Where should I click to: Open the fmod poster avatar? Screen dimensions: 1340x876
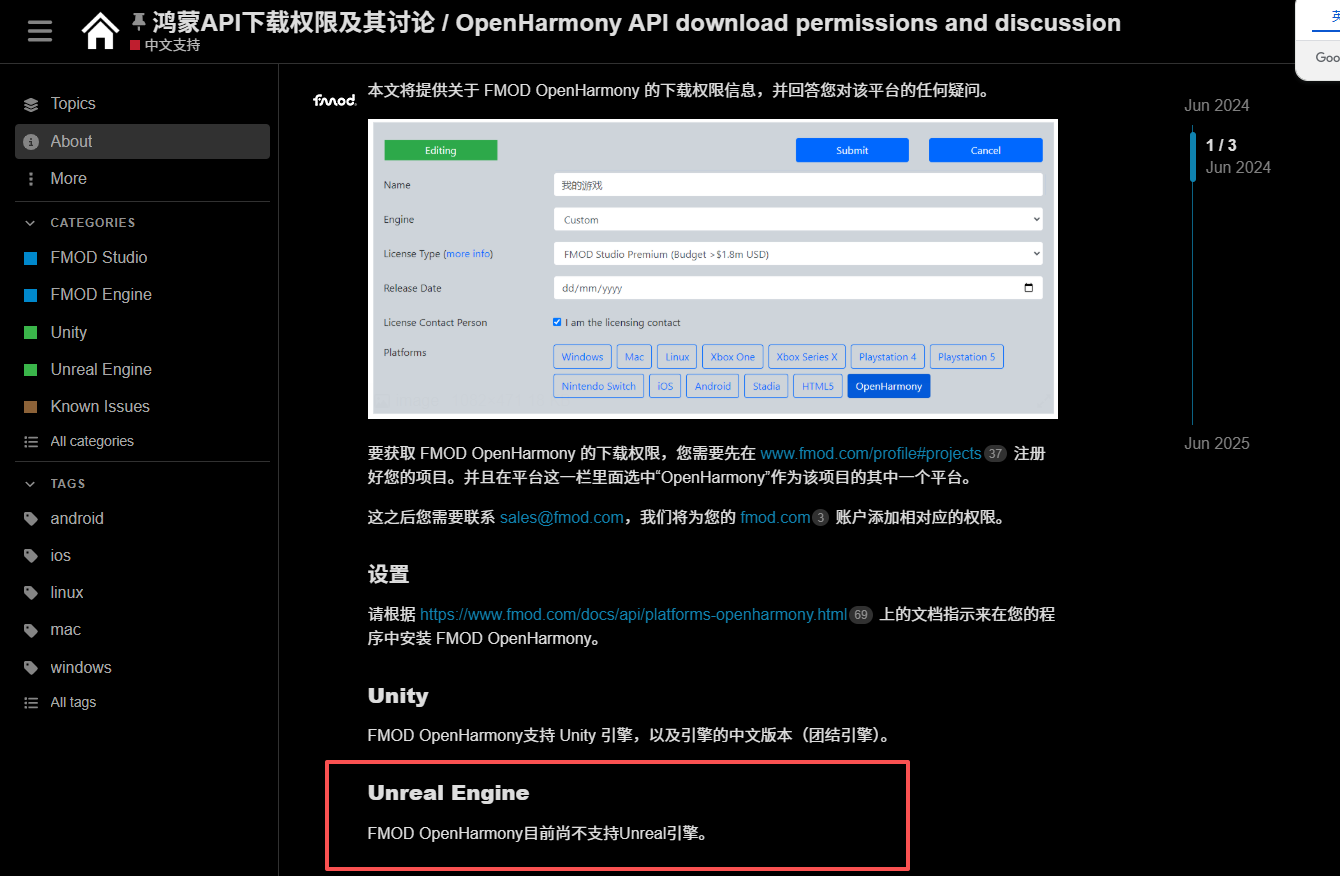334,100
